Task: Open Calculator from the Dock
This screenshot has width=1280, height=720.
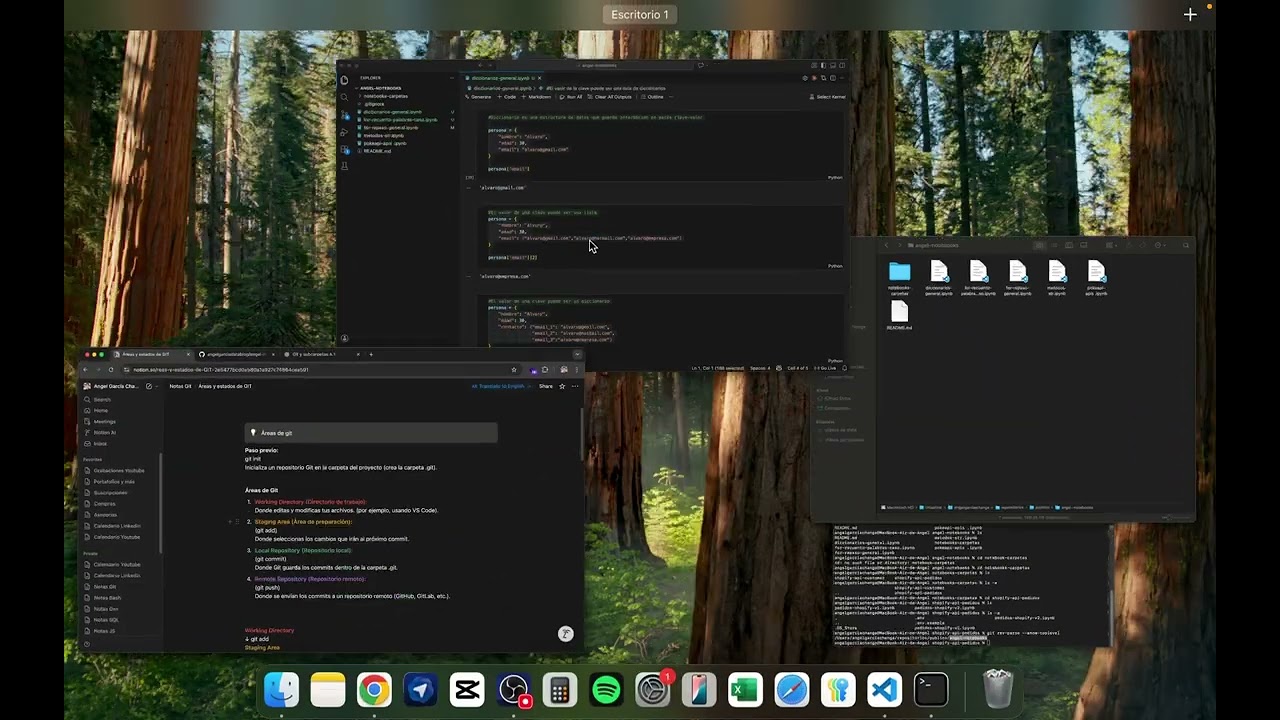Action: (x=560, y=690)
